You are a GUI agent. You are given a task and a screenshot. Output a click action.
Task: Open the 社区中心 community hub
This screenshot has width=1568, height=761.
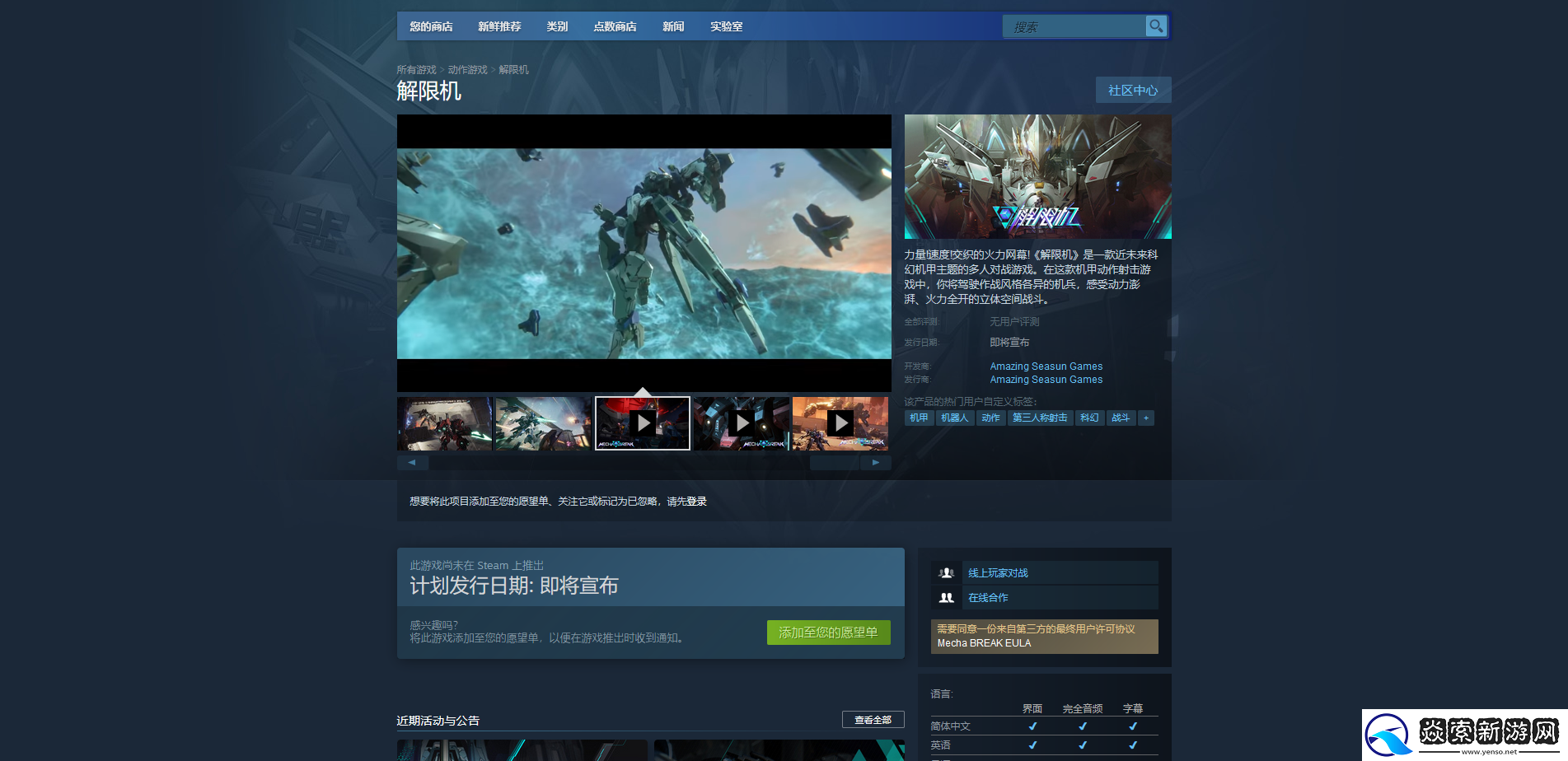coord(1133,91)
